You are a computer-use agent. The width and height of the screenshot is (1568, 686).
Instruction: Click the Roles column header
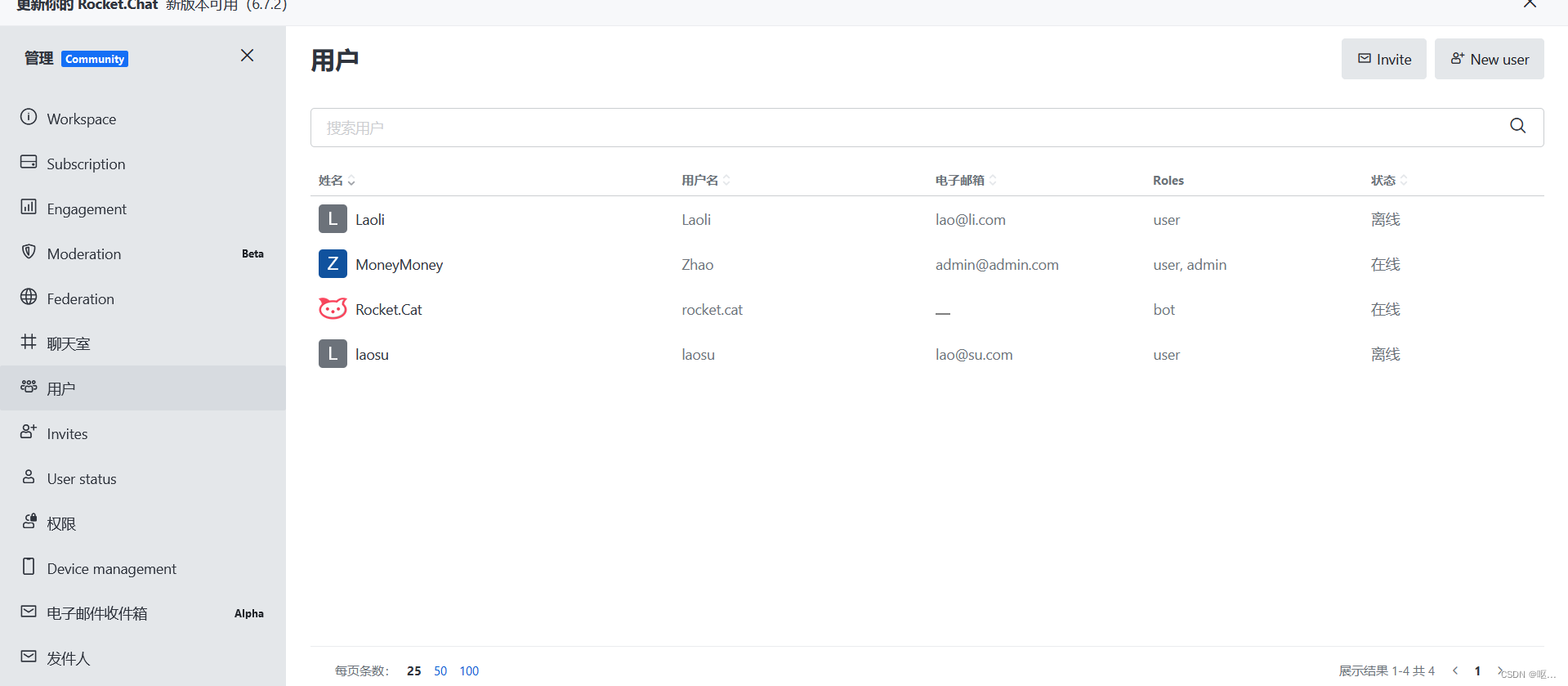1168,180
